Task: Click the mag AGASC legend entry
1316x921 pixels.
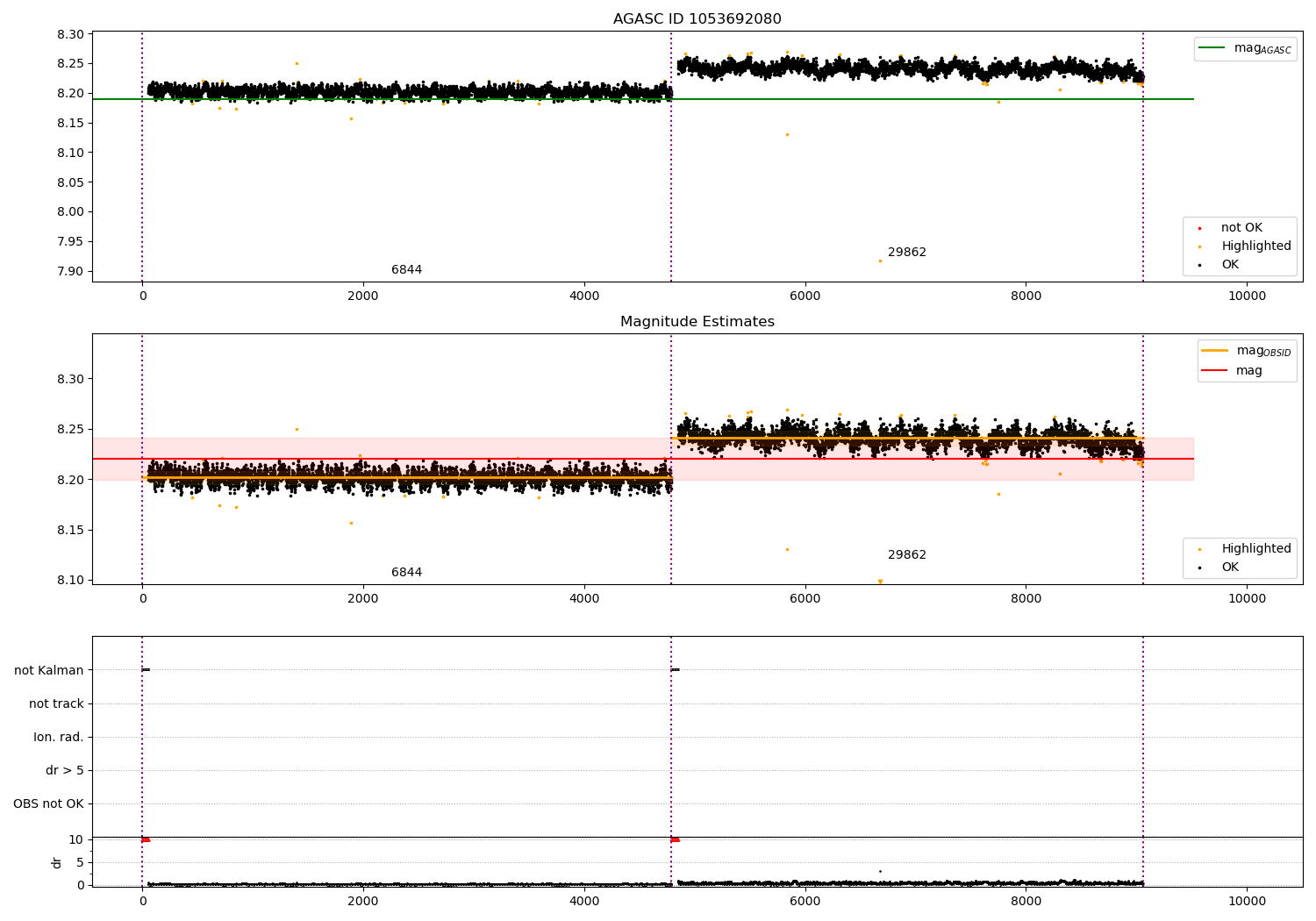Action: click(x=1245, y=48)
